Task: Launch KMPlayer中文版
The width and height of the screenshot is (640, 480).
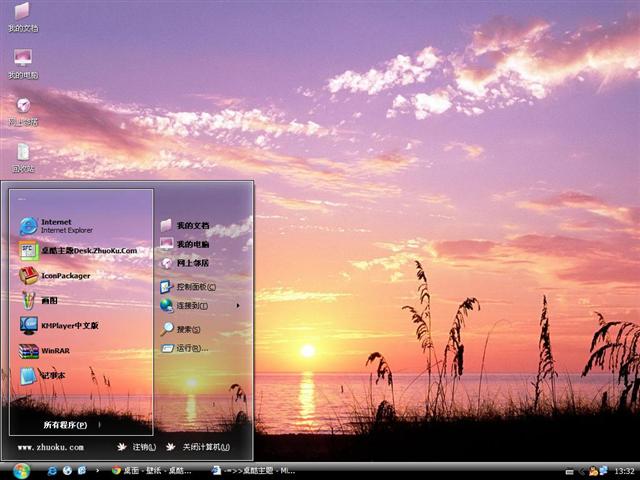Action: [70, 325]
